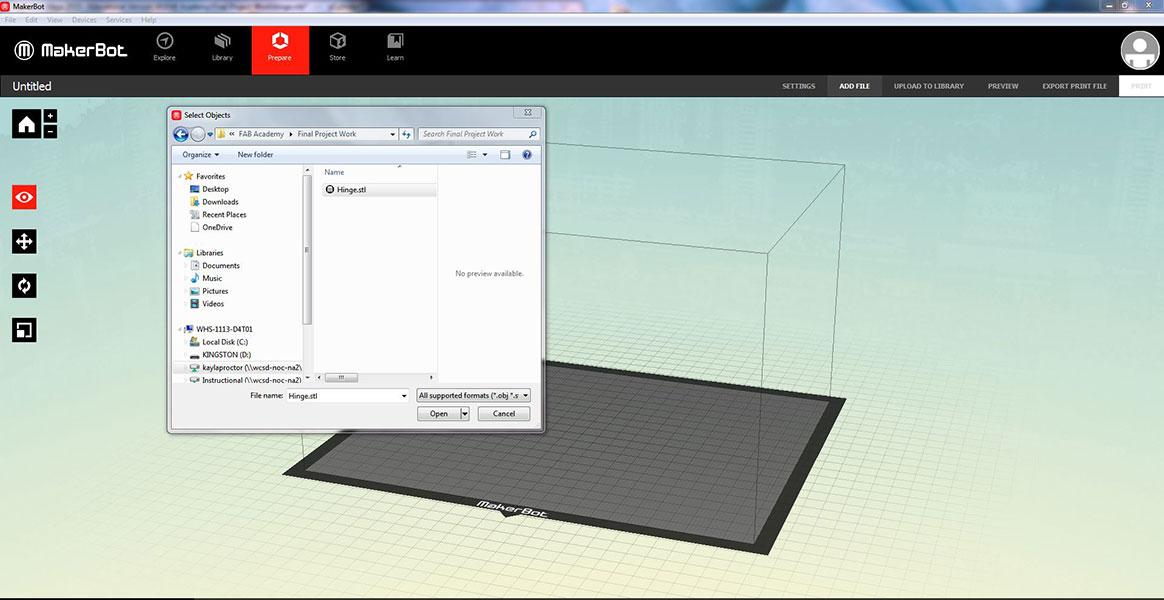Open the Devices menu
This screenshot has height=600, width=1164.
coord(84,20)
